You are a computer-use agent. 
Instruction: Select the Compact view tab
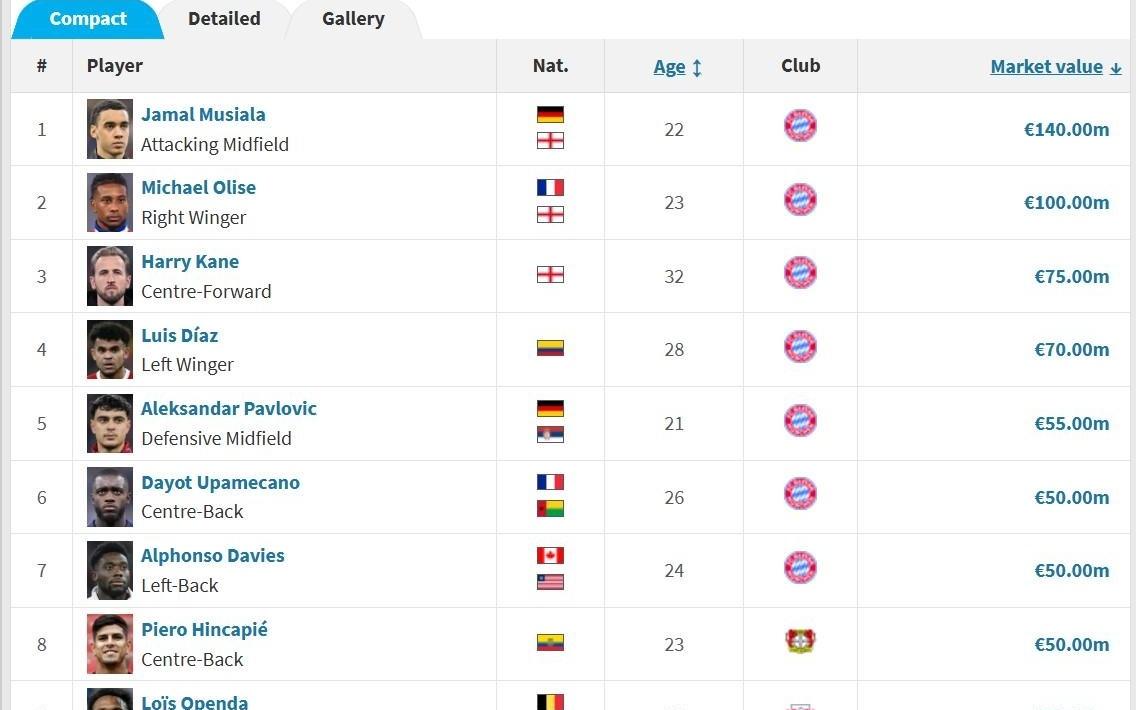click(88, 19)
